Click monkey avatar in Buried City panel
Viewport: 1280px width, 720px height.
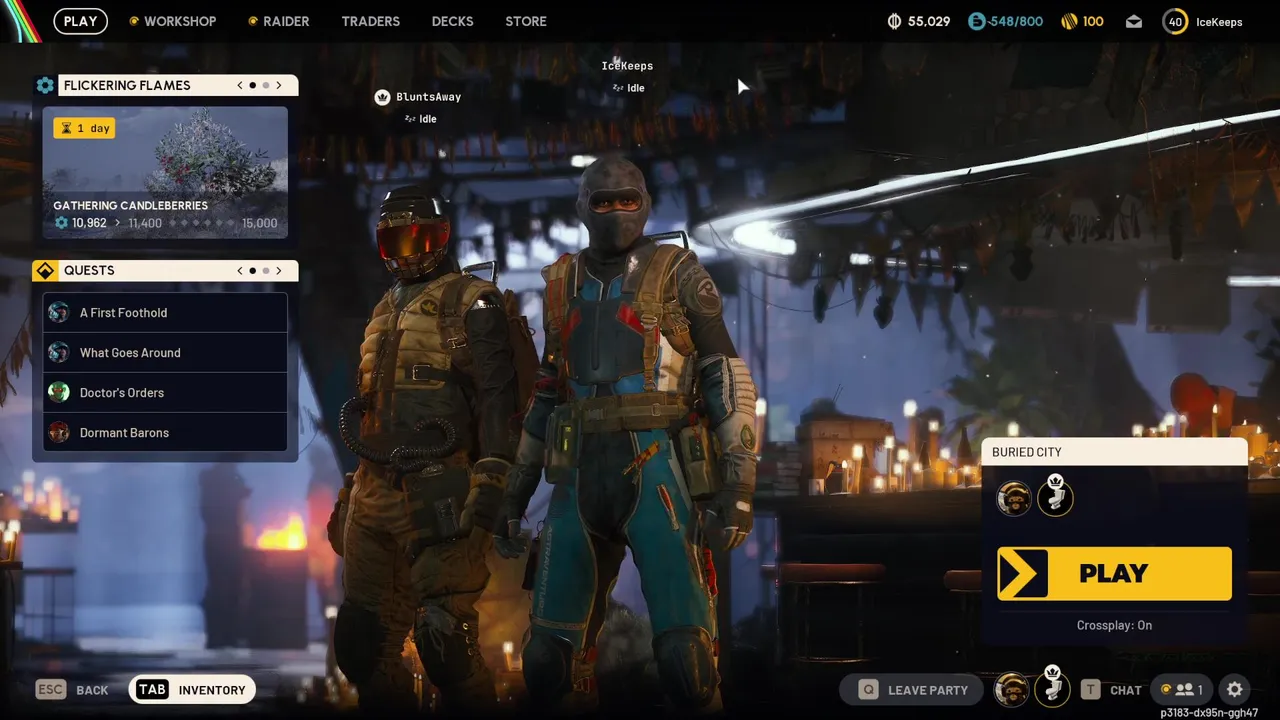tap(1014, 498)
